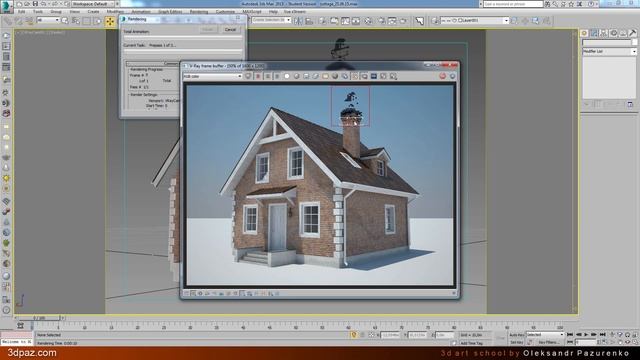Toggle Auto Key mode
The height and width of the screenshot is (360, 640).
(x=517, y=335)
